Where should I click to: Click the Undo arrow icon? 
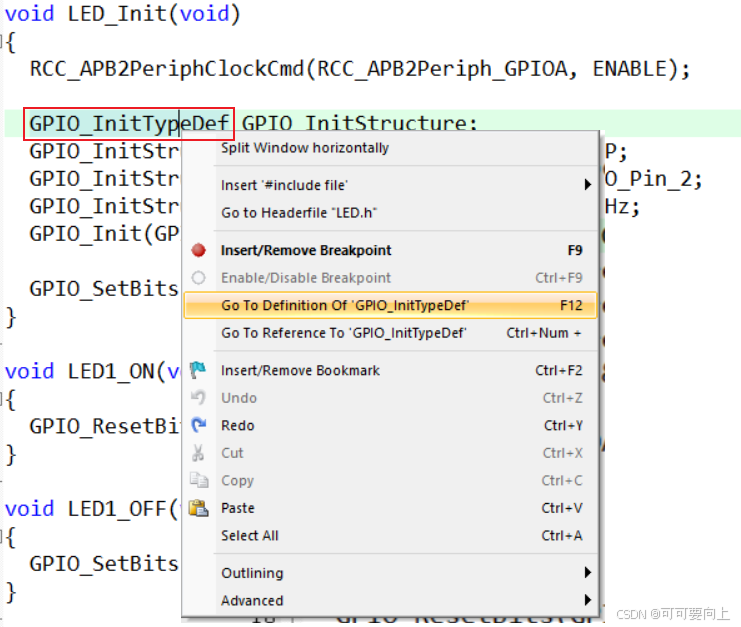click(198, 397)
